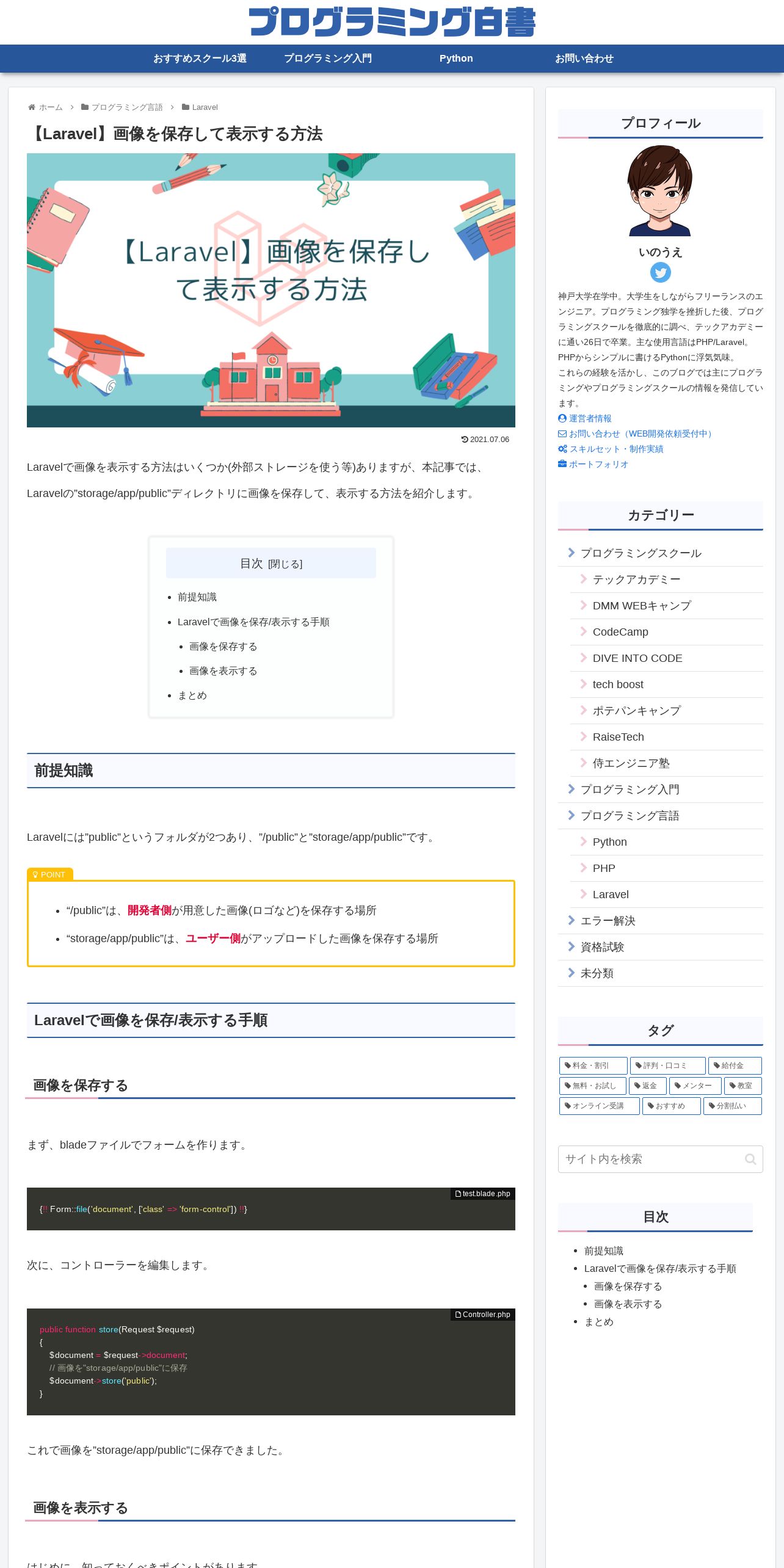Open エラー解決 category
This screenshot has height=1568, width=784.
(661, 921)
